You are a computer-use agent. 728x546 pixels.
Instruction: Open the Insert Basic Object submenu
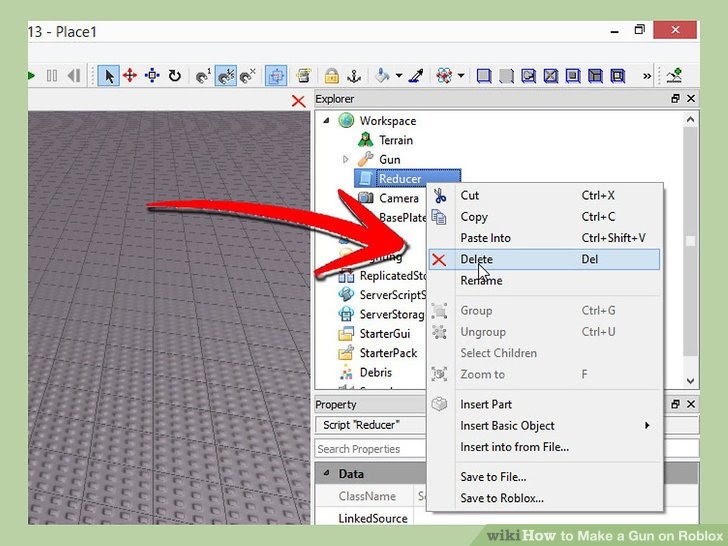(x=545, y=426)
